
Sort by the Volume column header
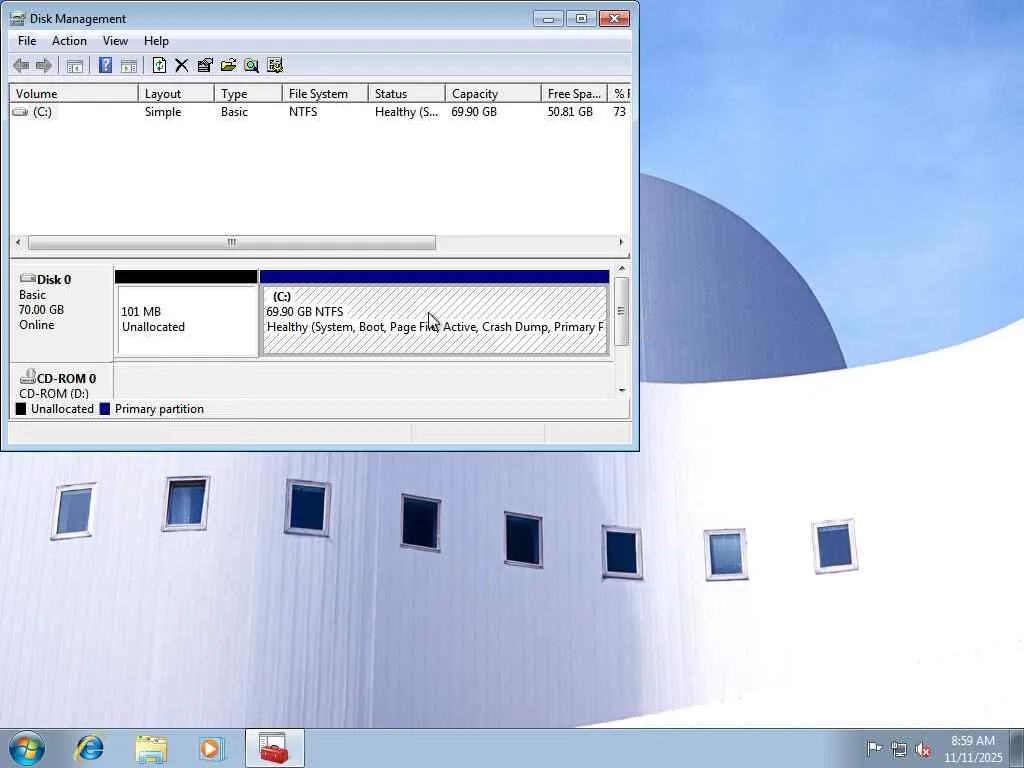pos(74,93)
